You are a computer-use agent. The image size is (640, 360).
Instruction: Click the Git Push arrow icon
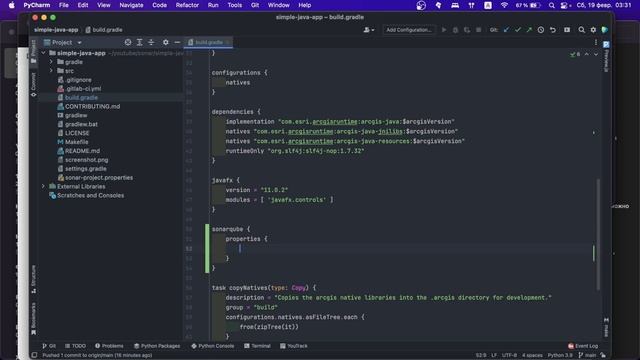[x=529, y=30]
